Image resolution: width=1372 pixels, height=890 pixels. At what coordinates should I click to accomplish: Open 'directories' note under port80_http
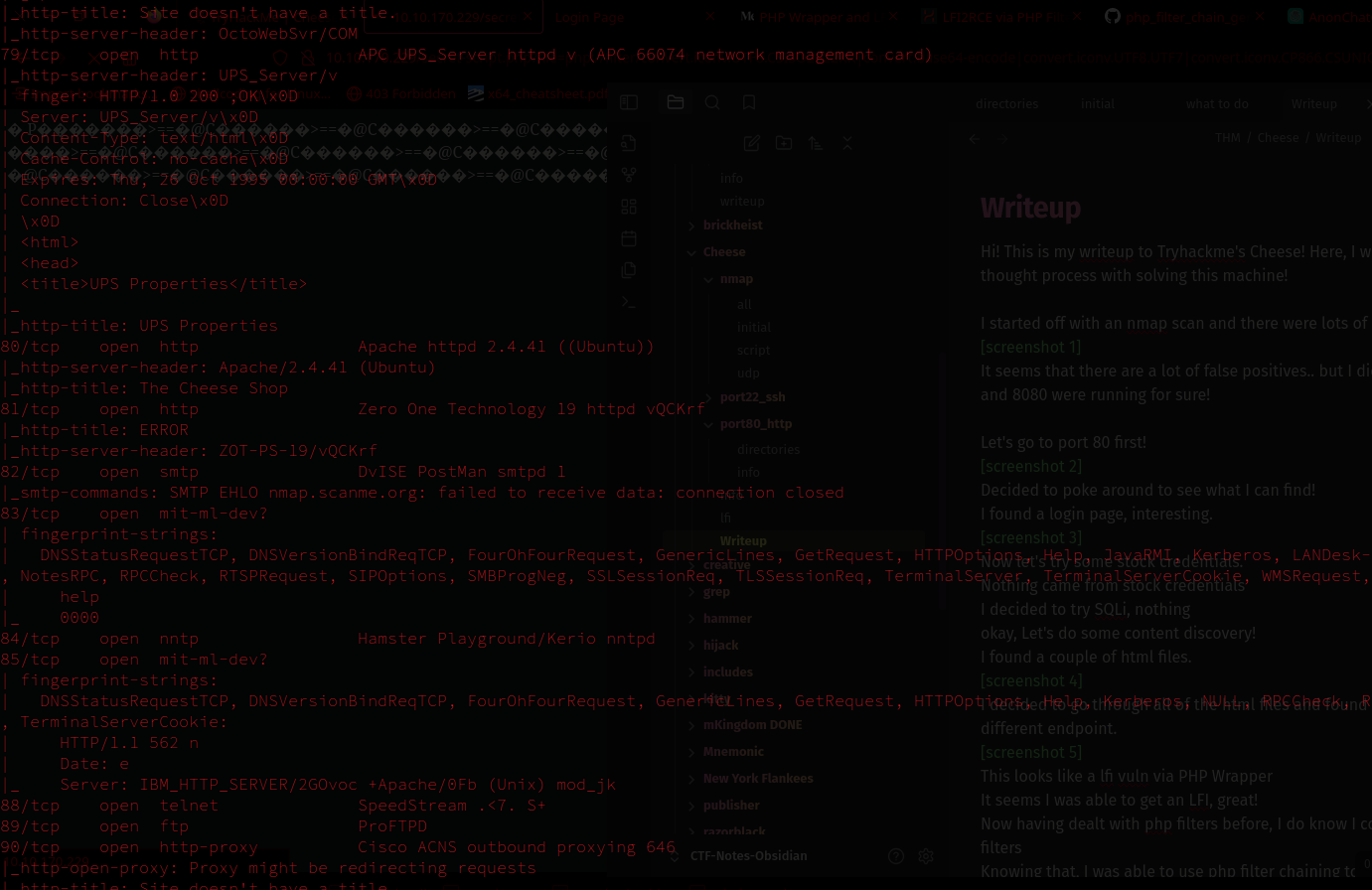tap(768, 450)
